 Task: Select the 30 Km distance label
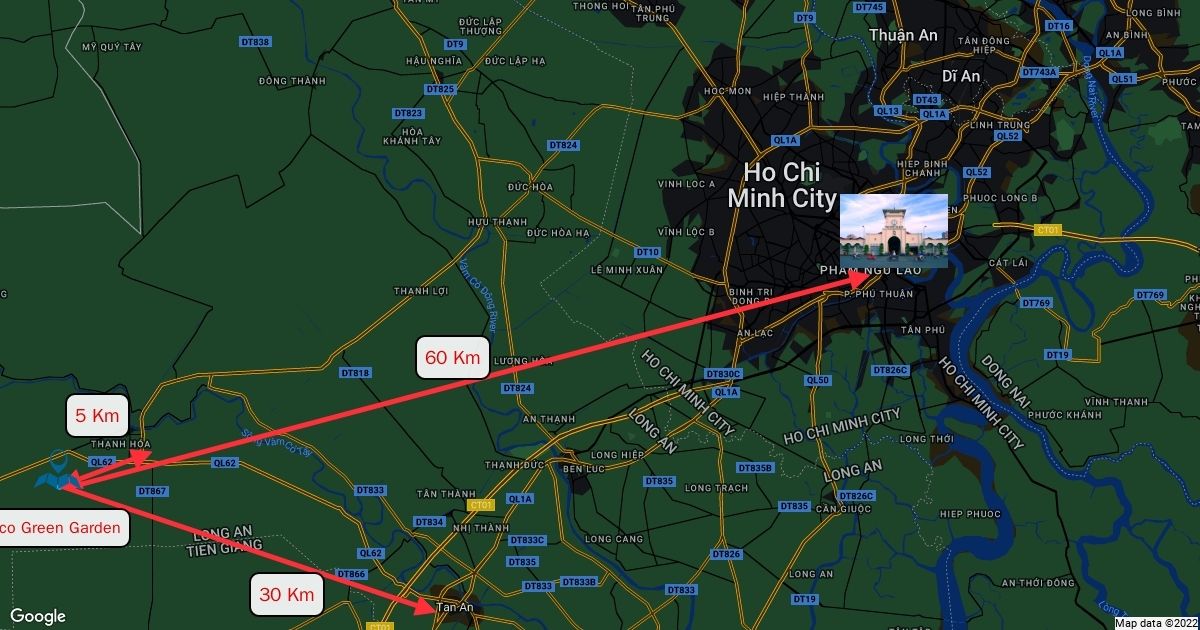(287, 594)
